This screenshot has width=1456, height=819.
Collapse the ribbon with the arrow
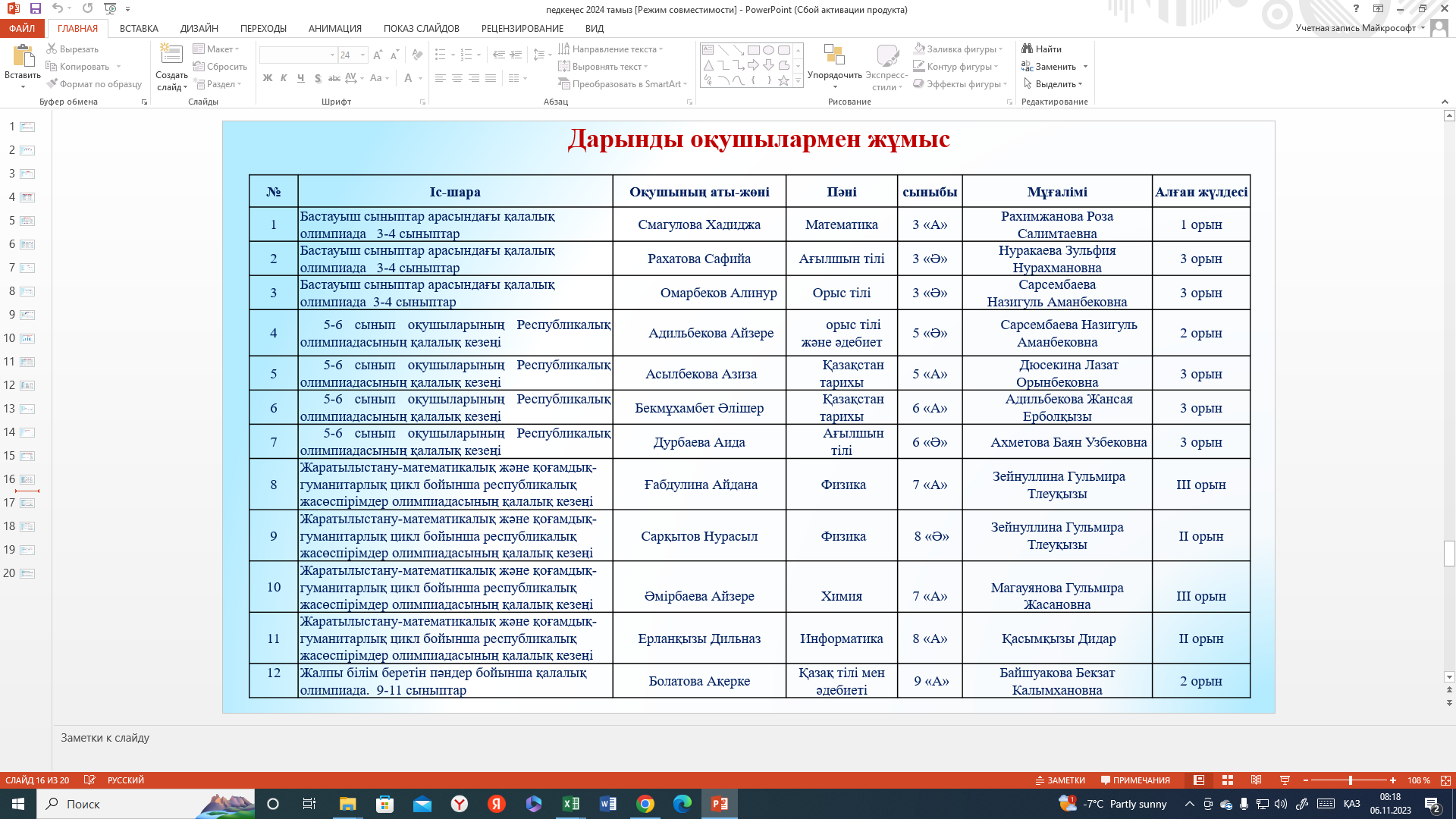(1444, 102)
